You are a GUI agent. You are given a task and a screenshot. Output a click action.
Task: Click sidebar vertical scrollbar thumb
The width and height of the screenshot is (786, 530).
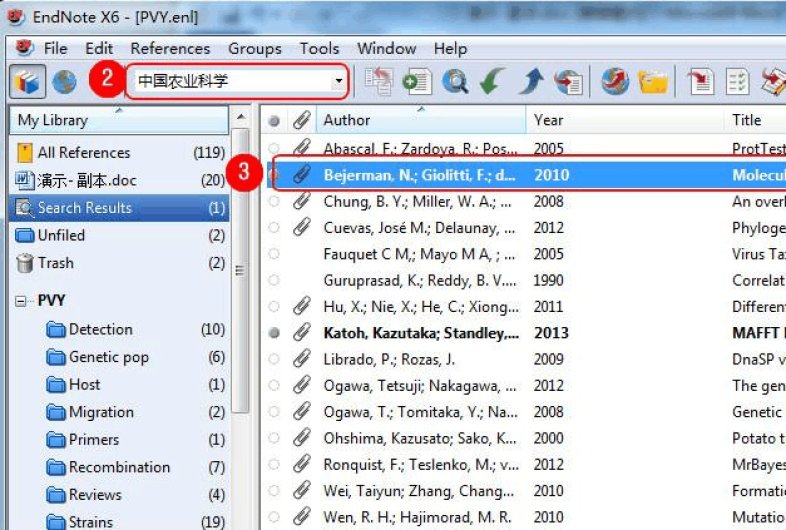click(241, 270)
